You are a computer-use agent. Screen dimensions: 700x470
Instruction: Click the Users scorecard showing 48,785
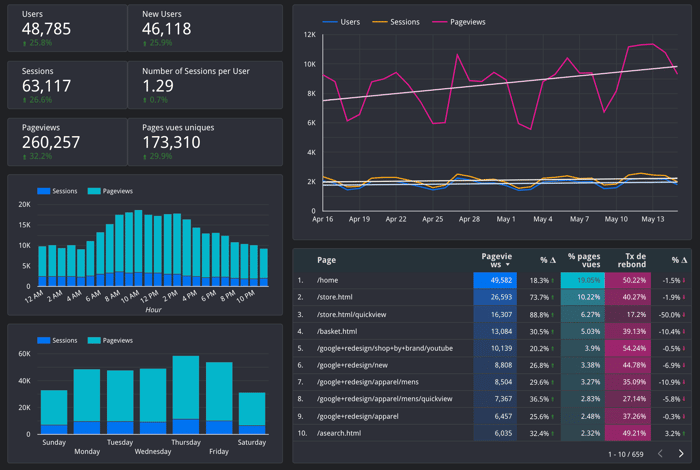(x=67, y=28)
